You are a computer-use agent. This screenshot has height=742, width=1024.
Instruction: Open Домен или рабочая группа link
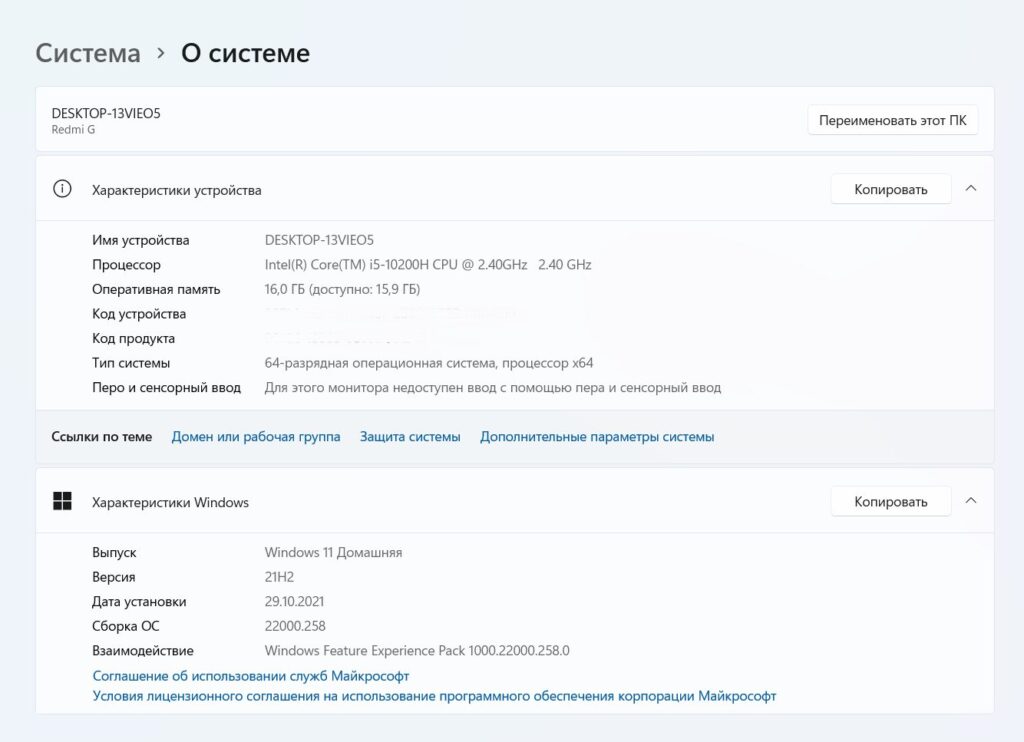(256, 436)
